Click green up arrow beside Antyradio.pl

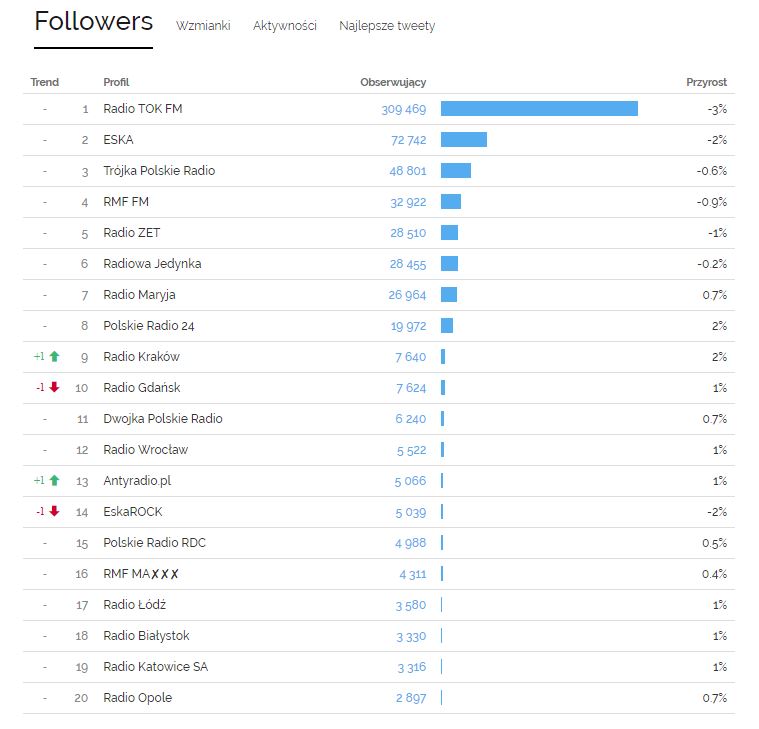coord(55,481)
